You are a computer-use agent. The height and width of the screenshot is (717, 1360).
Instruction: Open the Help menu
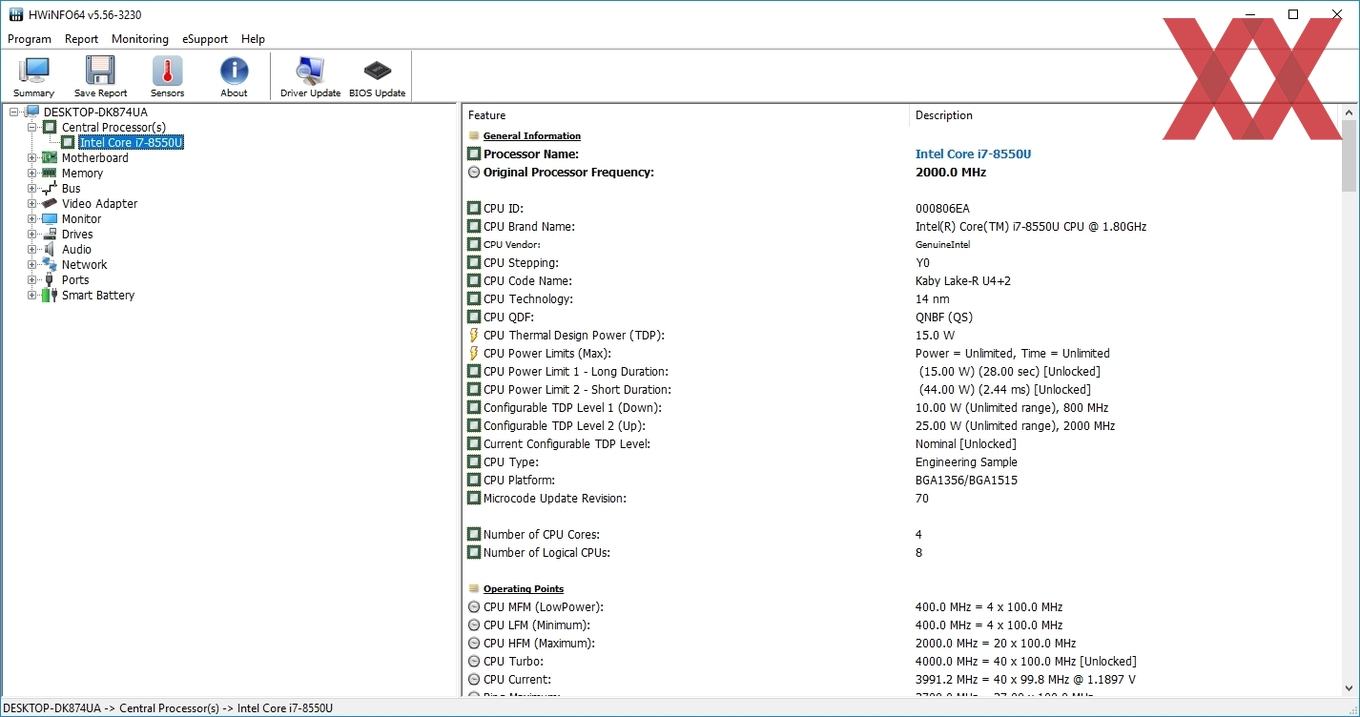tap(253, 39)
